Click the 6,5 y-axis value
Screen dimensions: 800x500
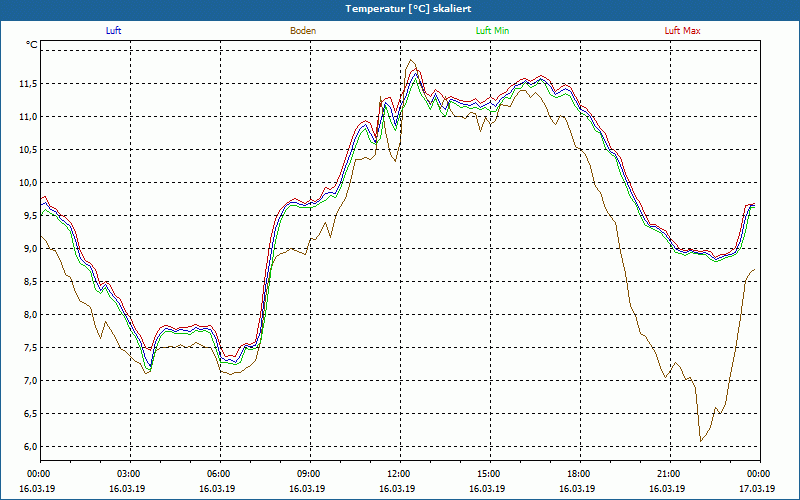(30, 414)
